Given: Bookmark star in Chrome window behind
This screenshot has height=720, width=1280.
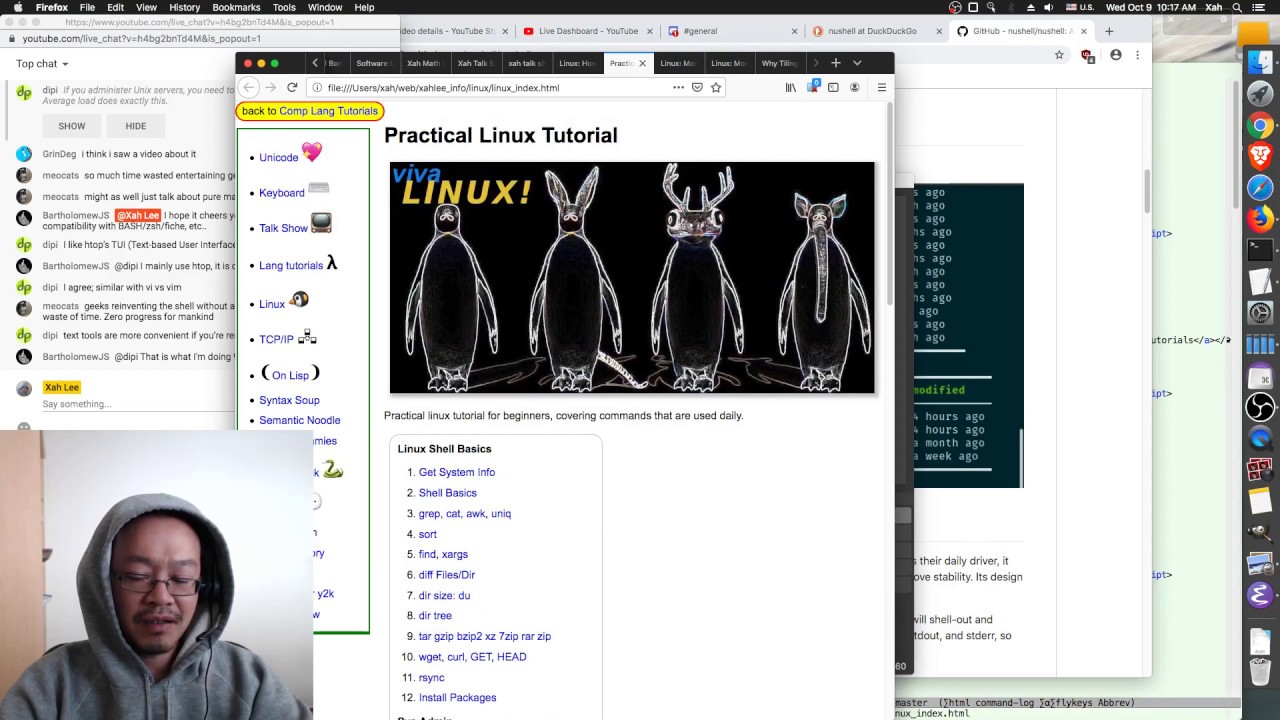Looking at the screenshot, I should click(1059, 55).
